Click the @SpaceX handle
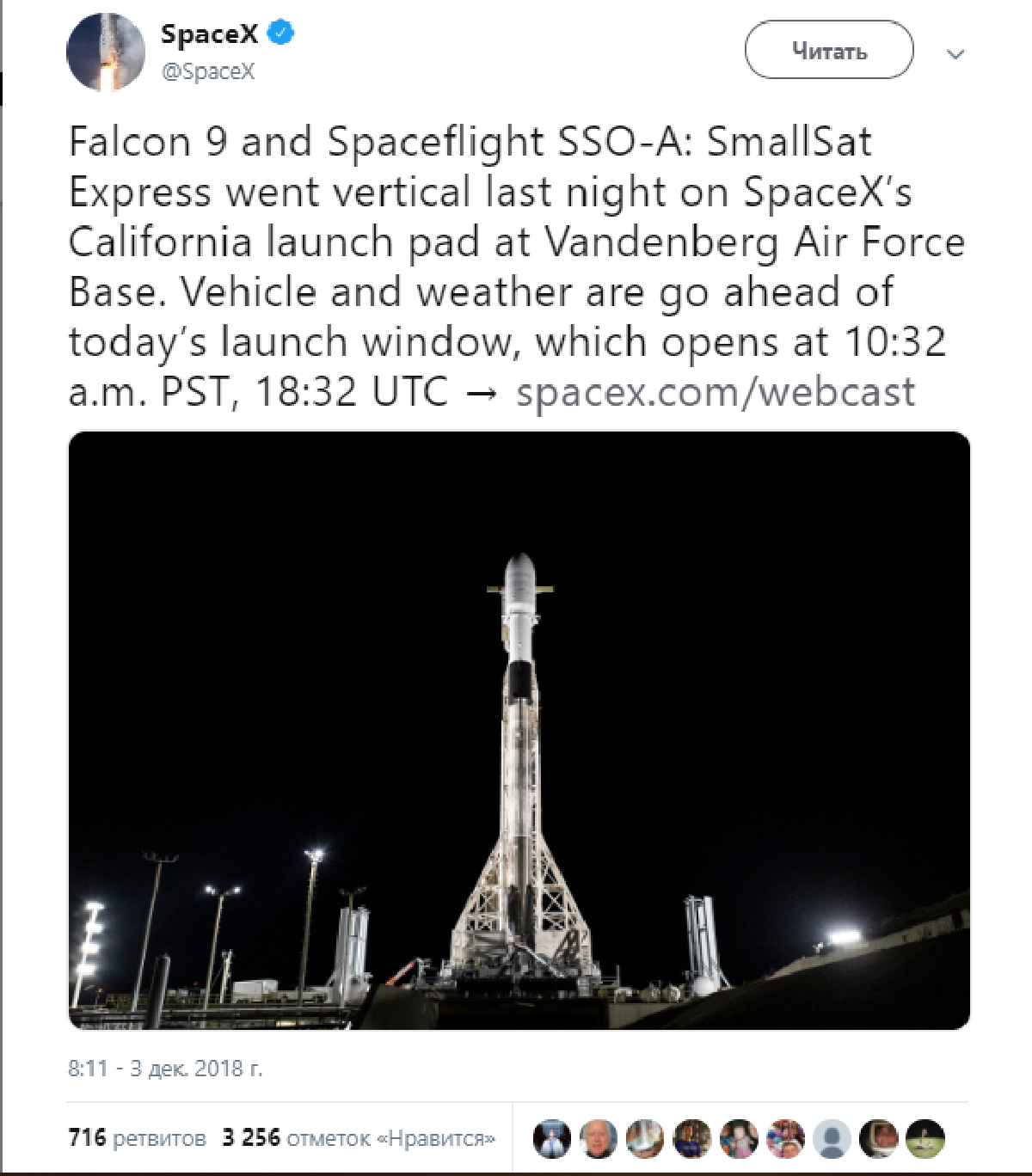The width and height of the screenshot is (1032, 1176). tap(208, 72)
